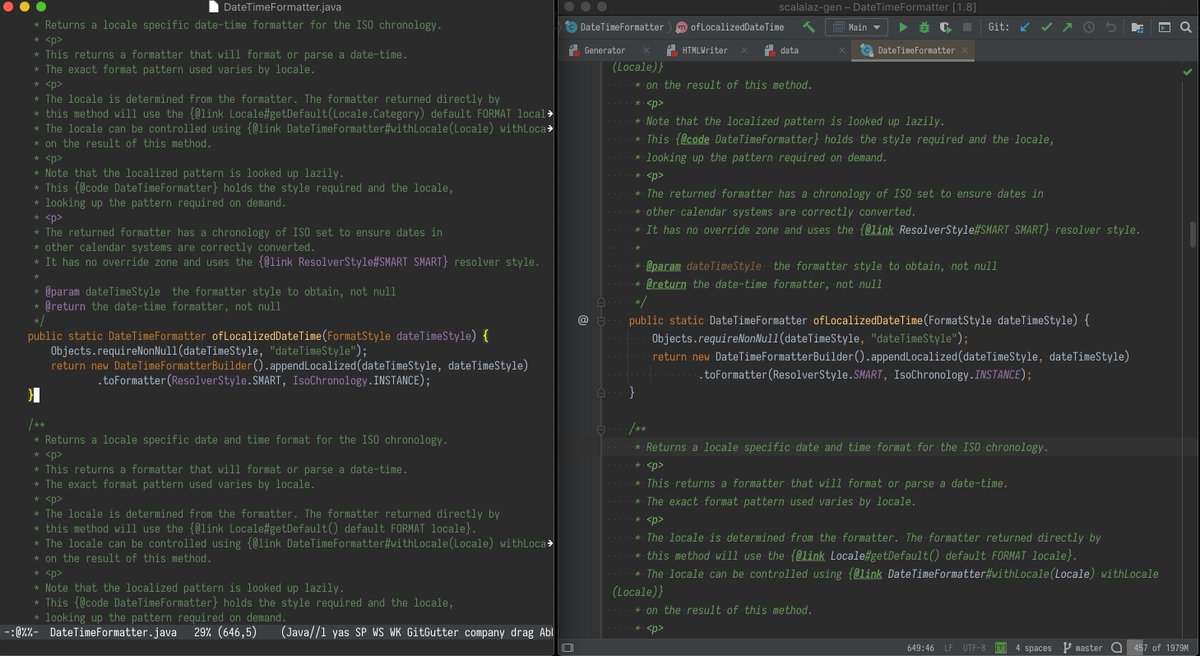Click the highlighted closing brace in Emacs
The image size is (1200, 656).
(x=31, y=396)
